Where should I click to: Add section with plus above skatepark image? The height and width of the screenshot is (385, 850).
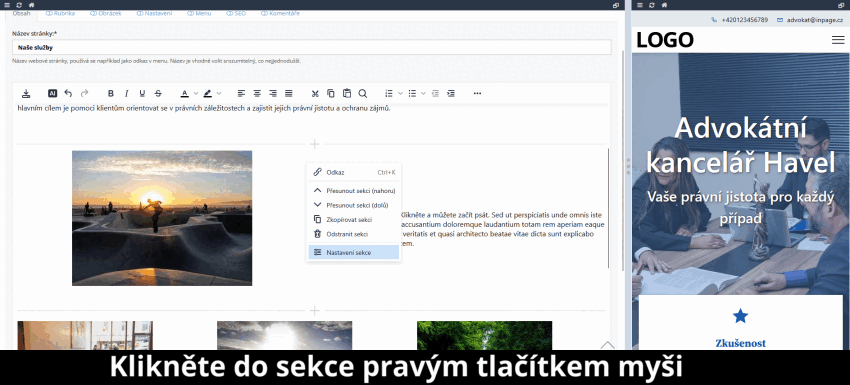click(x=314, y=144)
